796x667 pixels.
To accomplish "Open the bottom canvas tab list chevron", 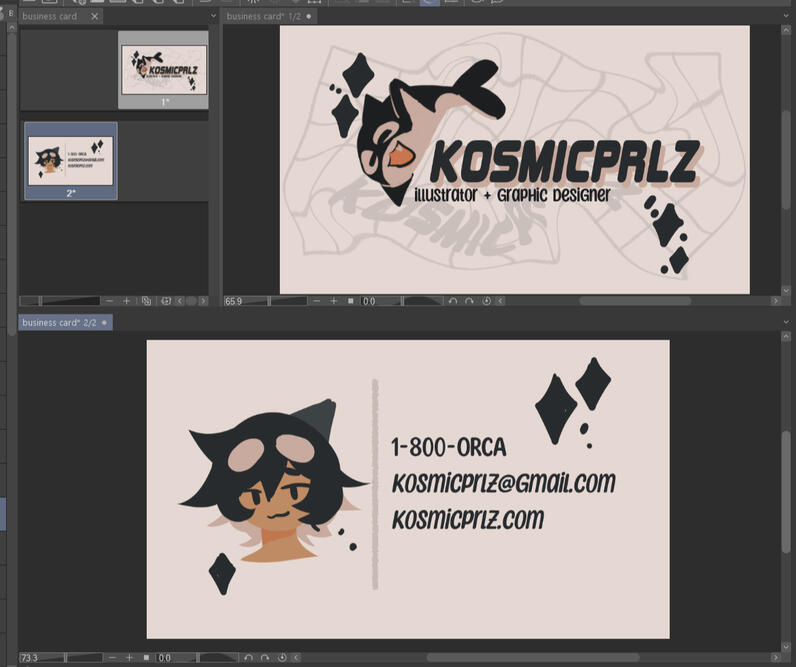I will coord(786,322).
